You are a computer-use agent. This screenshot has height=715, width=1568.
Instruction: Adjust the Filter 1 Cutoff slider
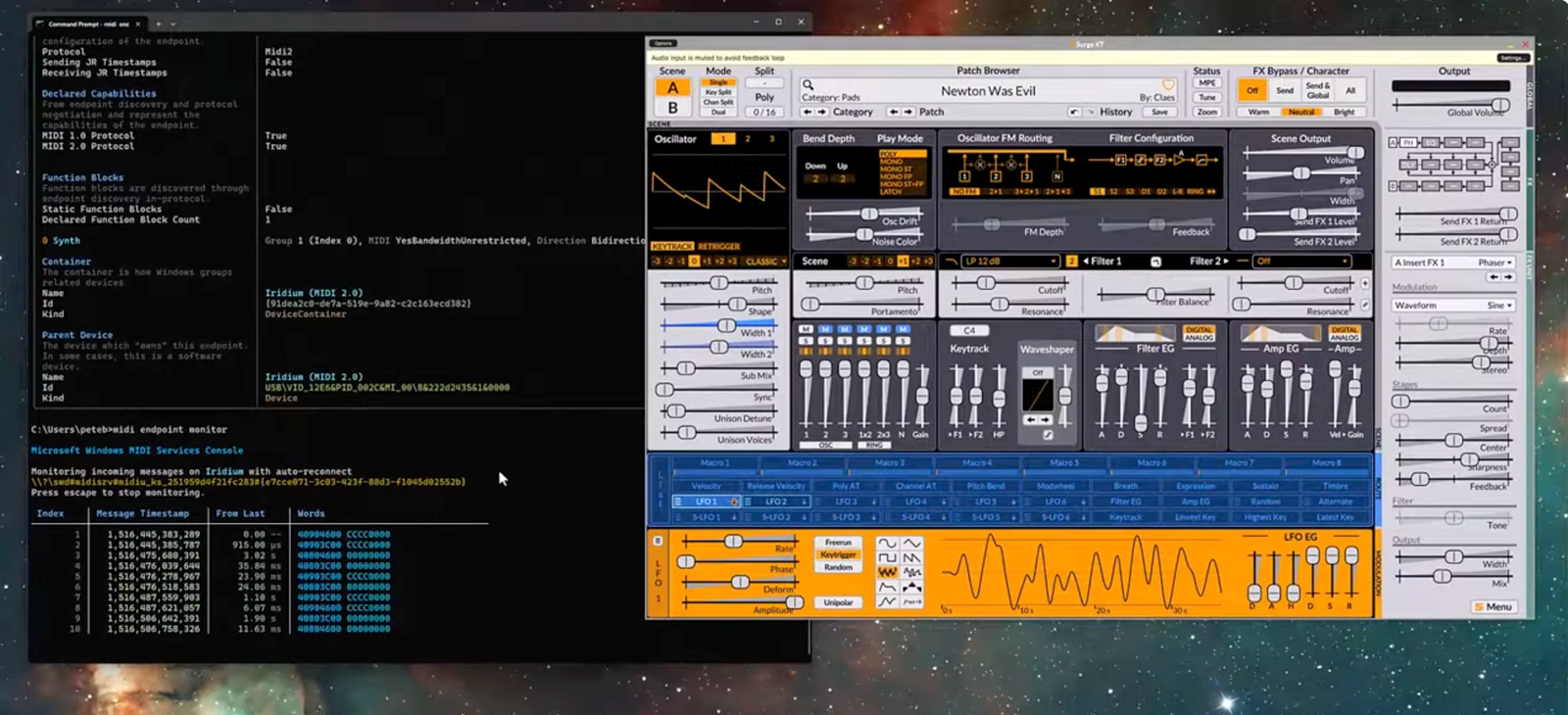pyautogui.click(x=1010, y=283)
